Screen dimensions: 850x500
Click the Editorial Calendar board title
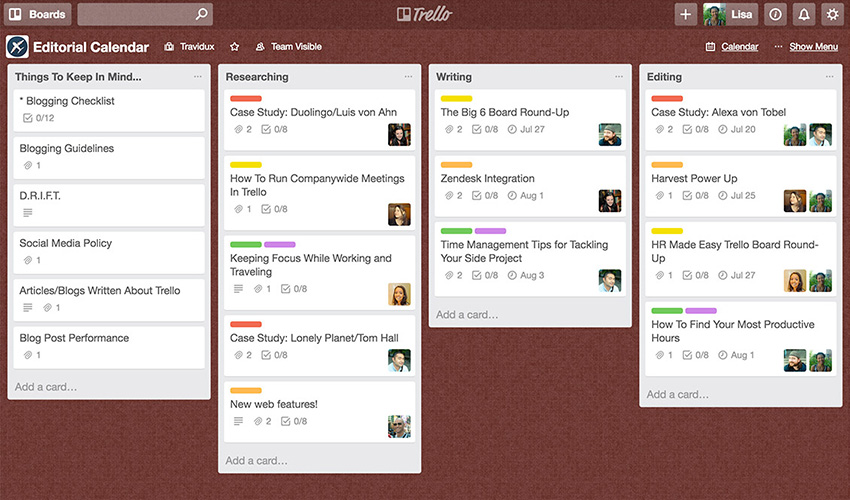[91, 47]
